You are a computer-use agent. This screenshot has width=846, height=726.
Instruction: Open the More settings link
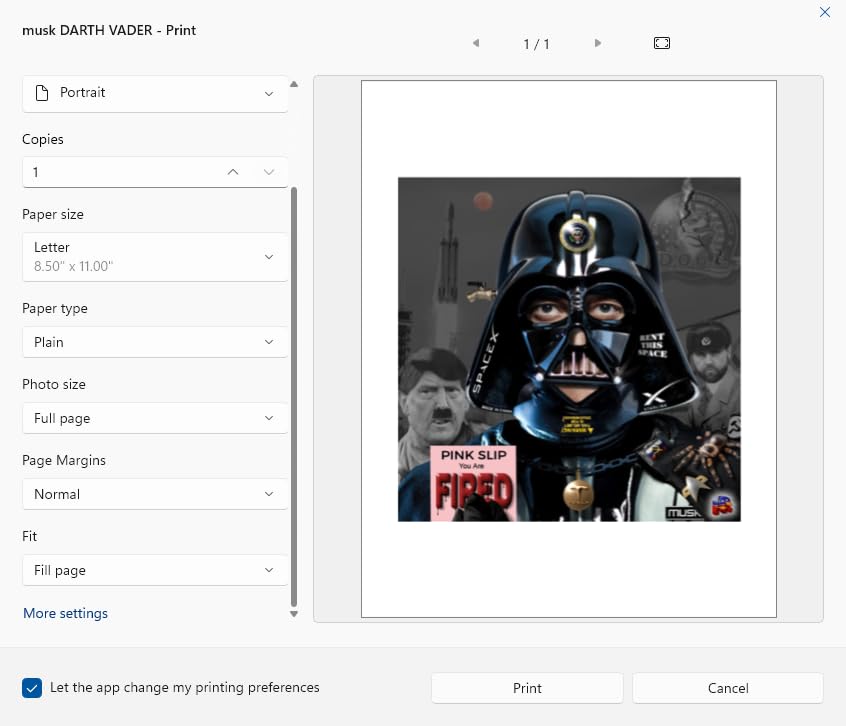(x=65, y=613)
